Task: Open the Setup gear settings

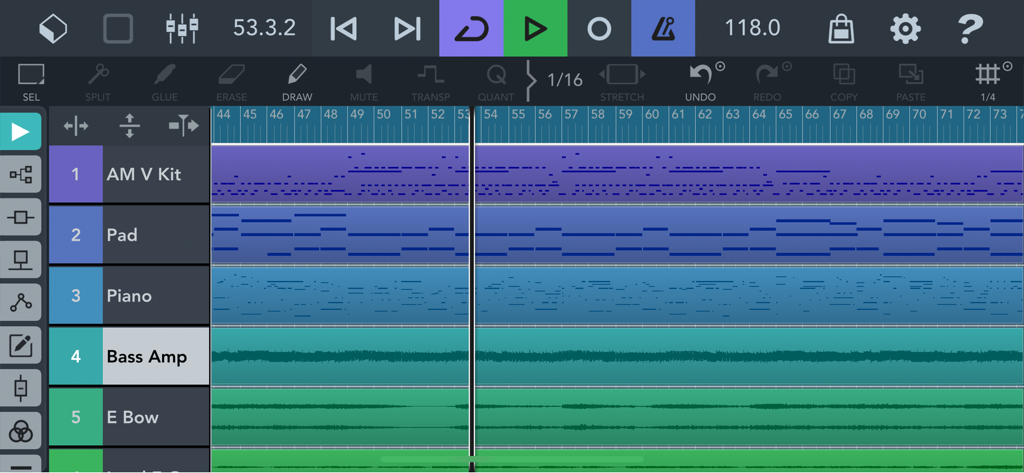Action: (905, 28)
